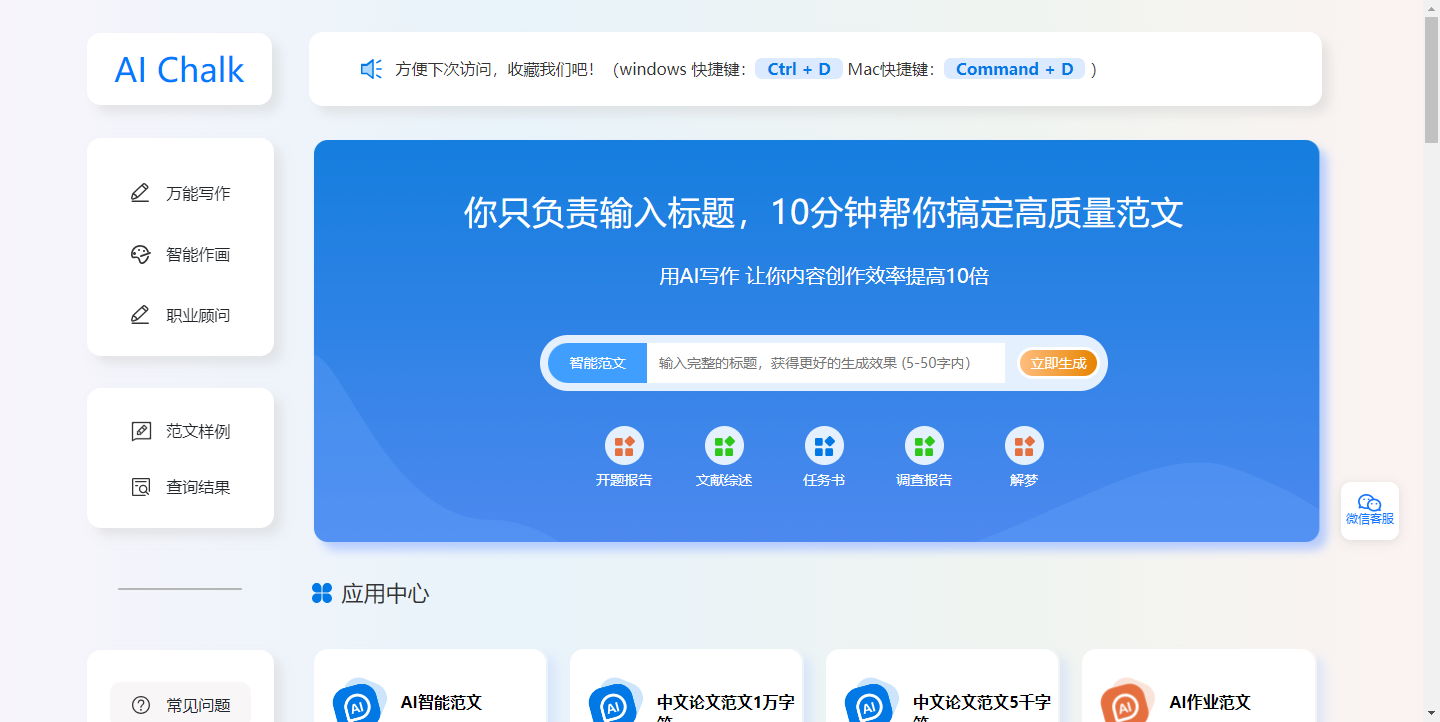Click the 任务书 icon
This screenshot has width=1440, height=722.
824,446
